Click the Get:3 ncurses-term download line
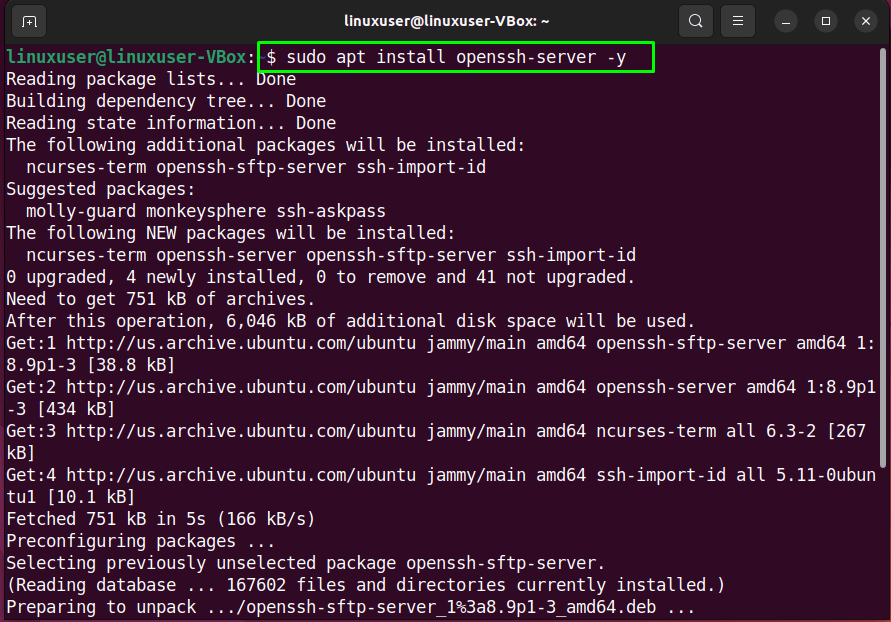The height and width of the screenshot is (622, 891). 436,431
